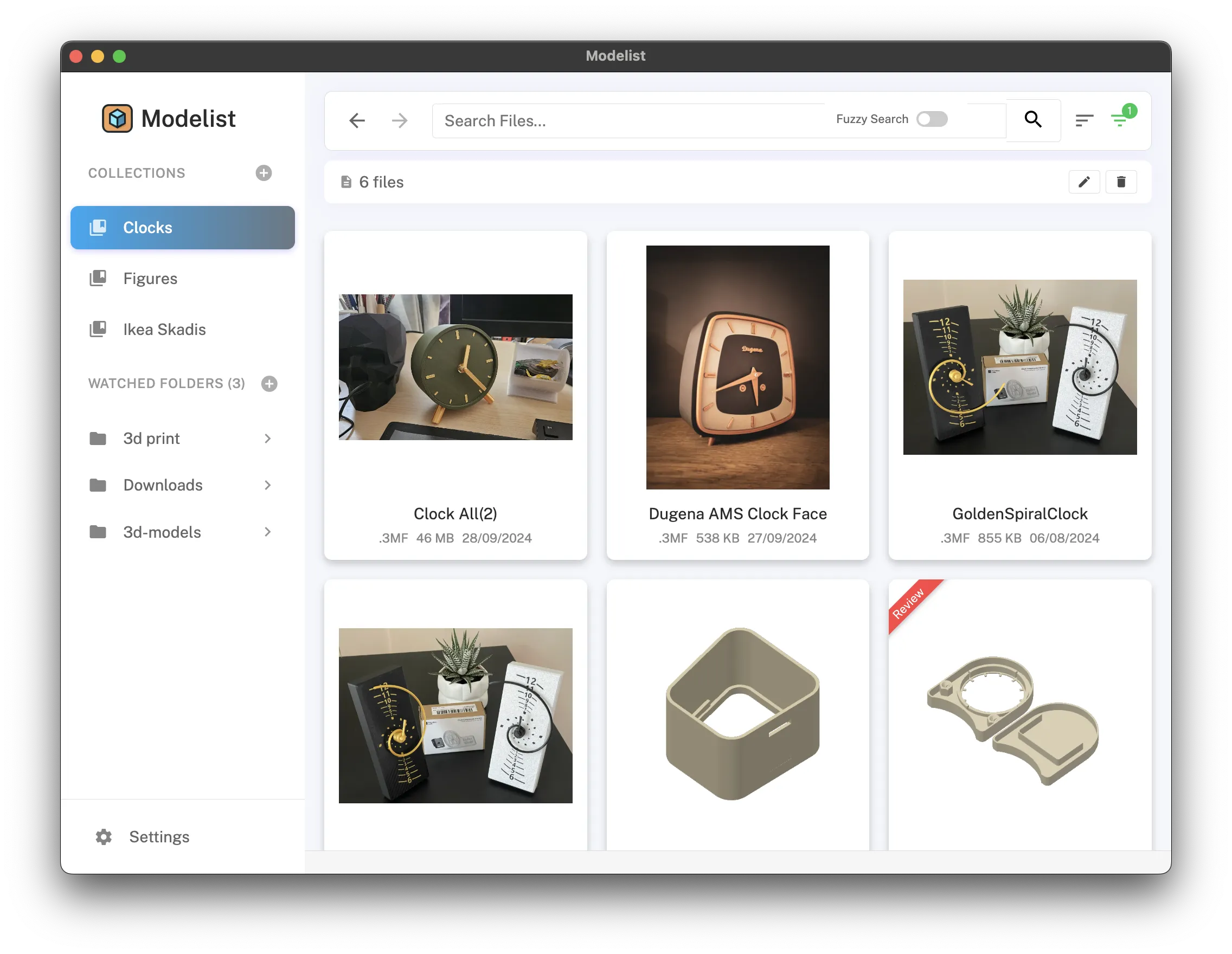This screenshot has height=954, width=1232.
Task: Click the 3d print folder icon
Action: click(98, 439)
